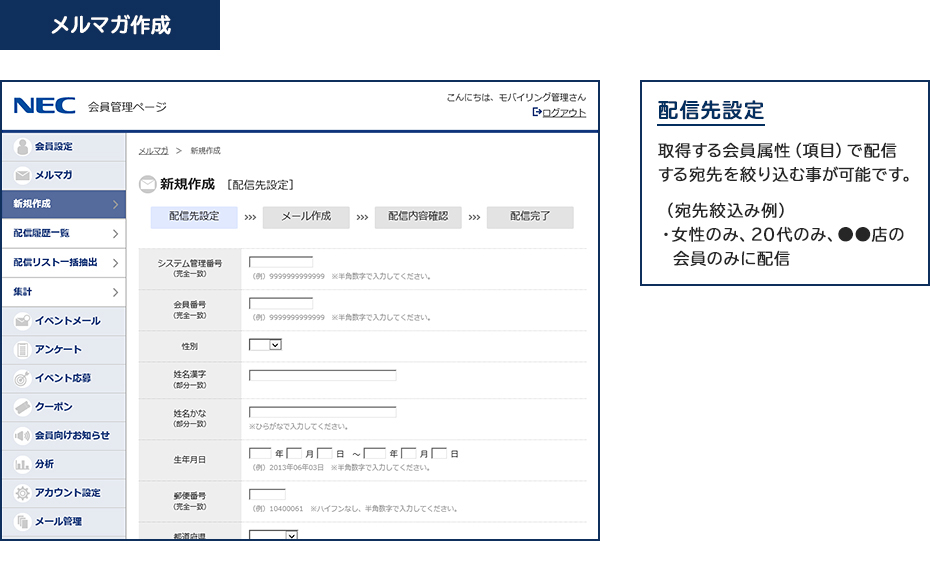Screen dimensions: 930x571
Task: Select the 配信完了 step tab
Action: 530,217
